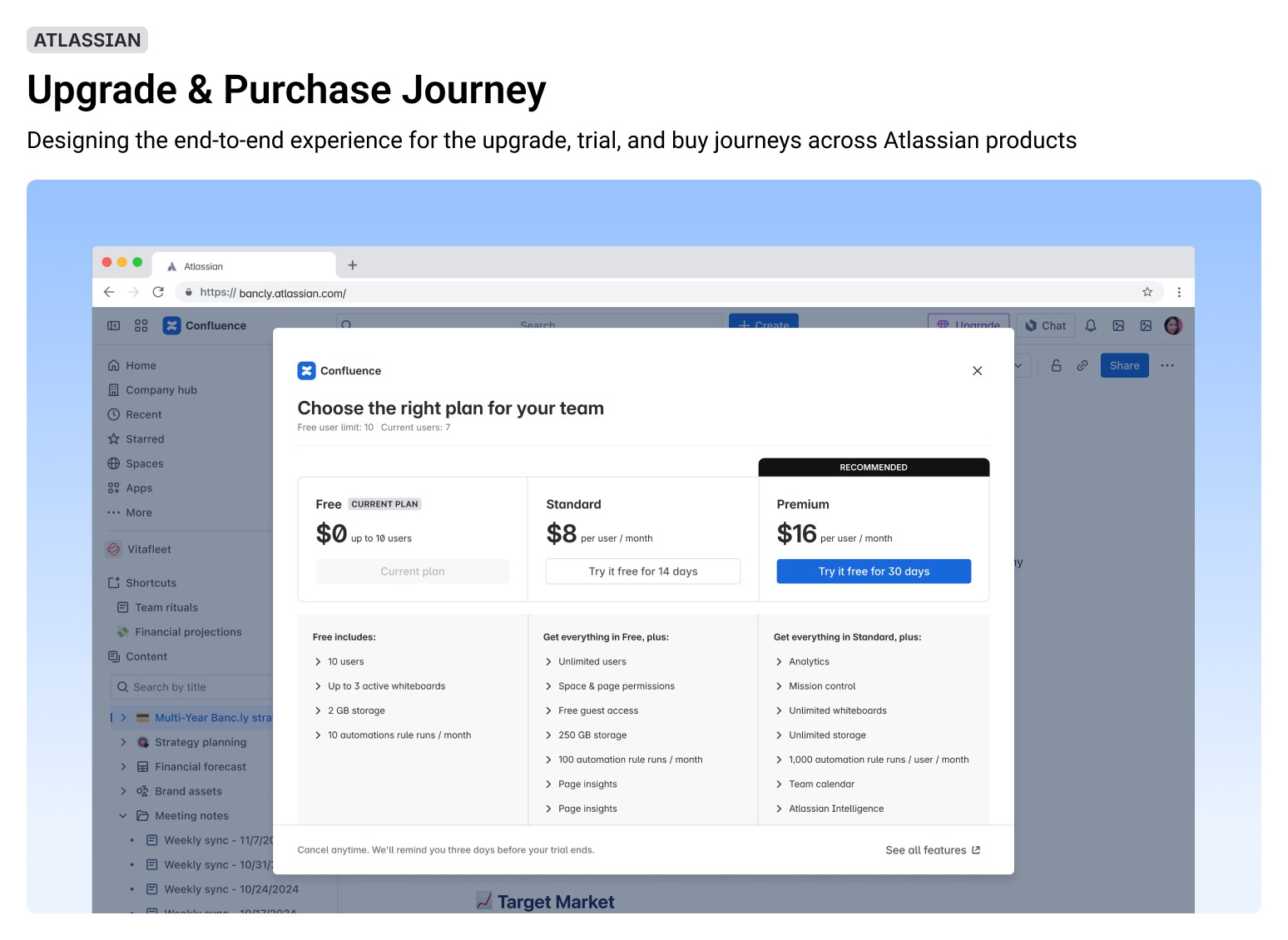Expand the Strategy planning tree item
This screenshot has height=940, width=1288.
(x=123, y=742)
